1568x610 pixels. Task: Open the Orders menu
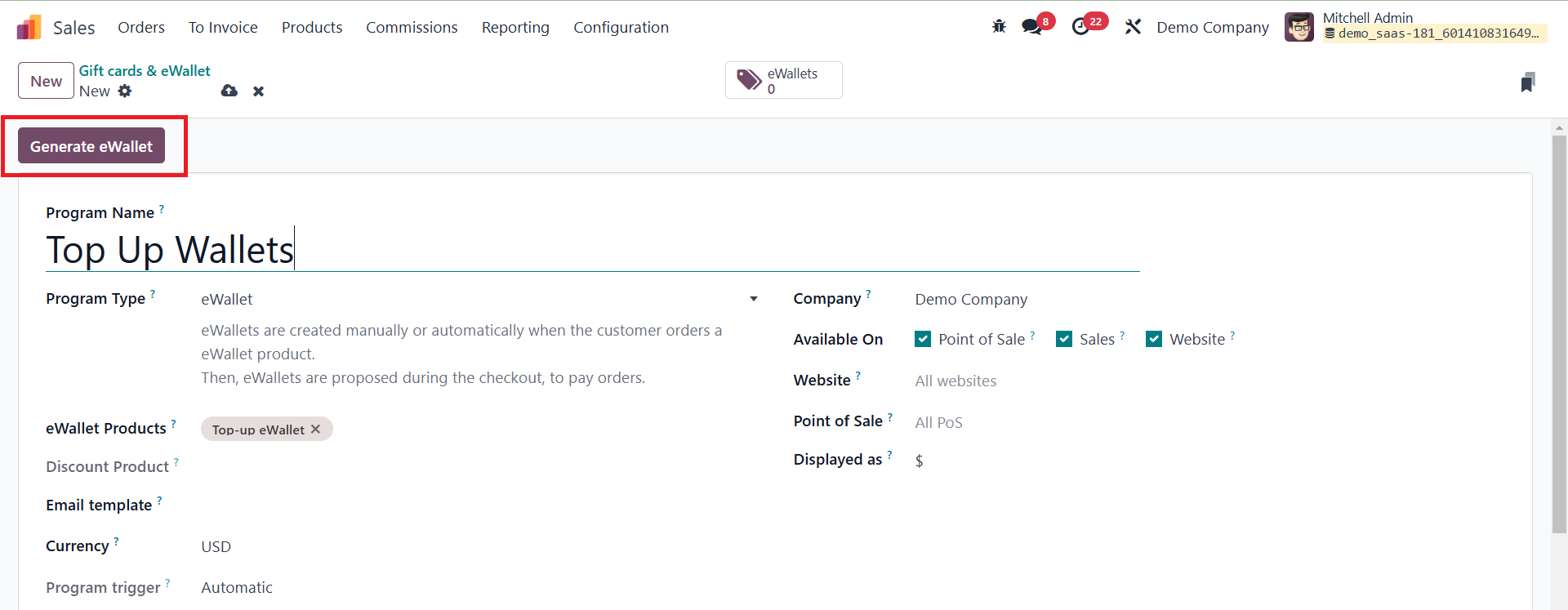point(141,27)
